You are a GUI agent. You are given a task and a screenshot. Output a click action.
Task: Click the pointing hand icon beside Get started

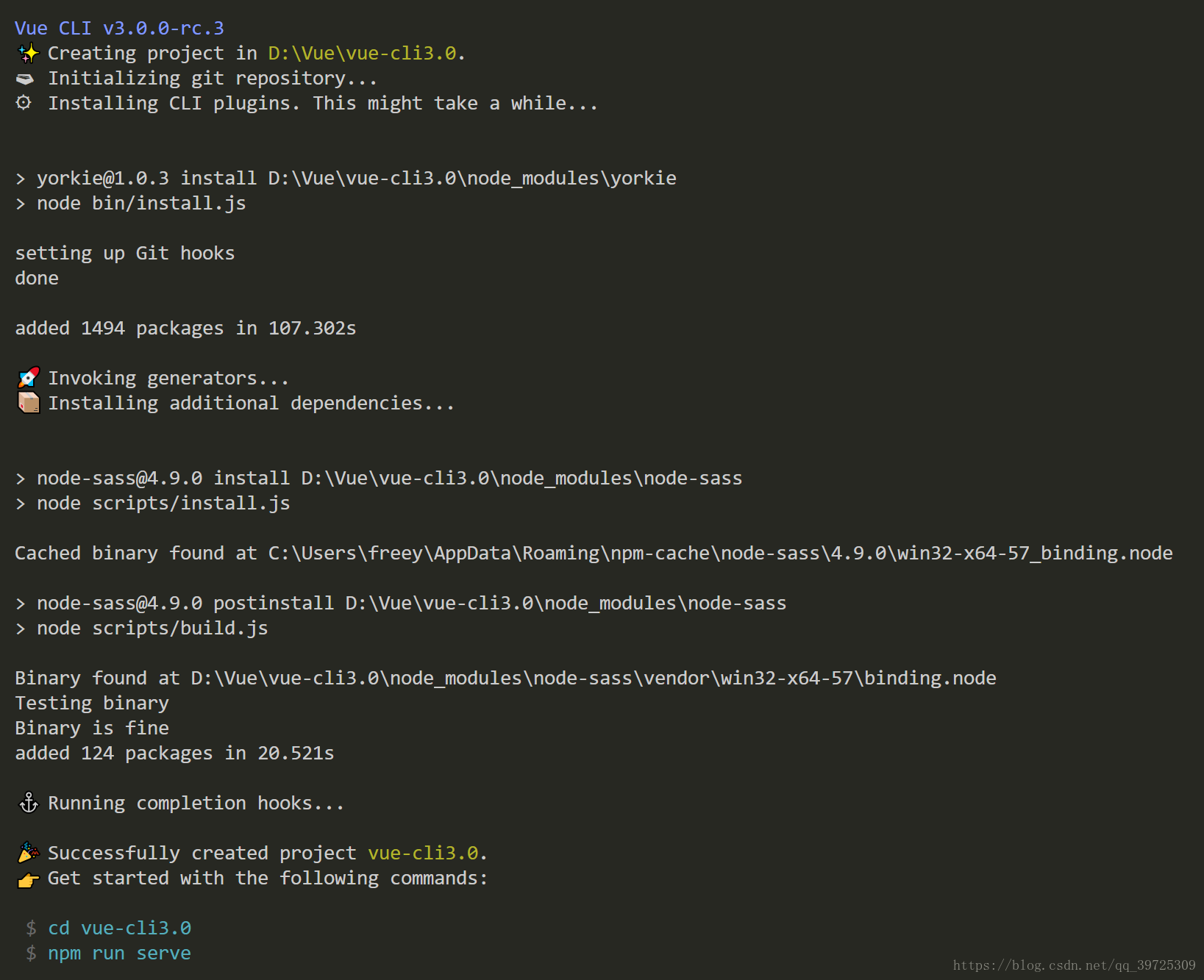click(x=29, y=879)
